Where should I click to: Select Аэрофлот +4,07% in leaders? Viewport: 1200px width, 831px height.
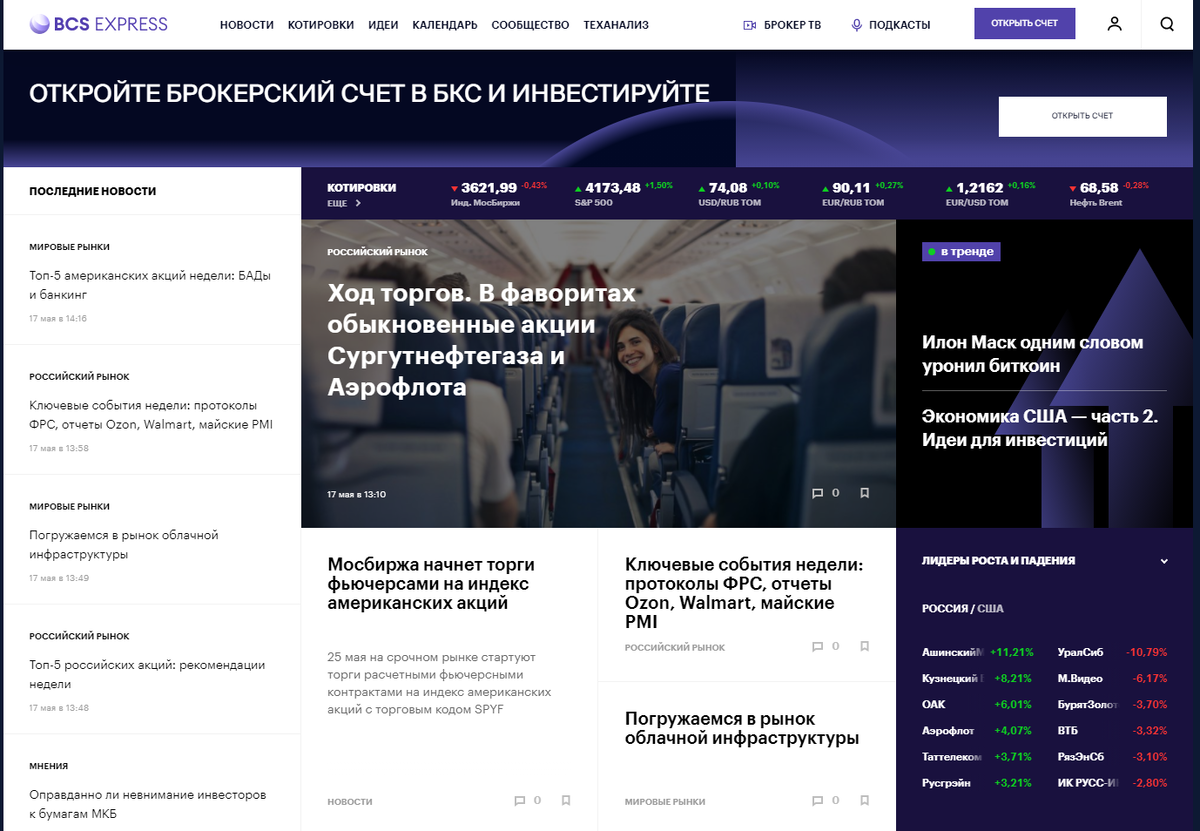[977, 730]
